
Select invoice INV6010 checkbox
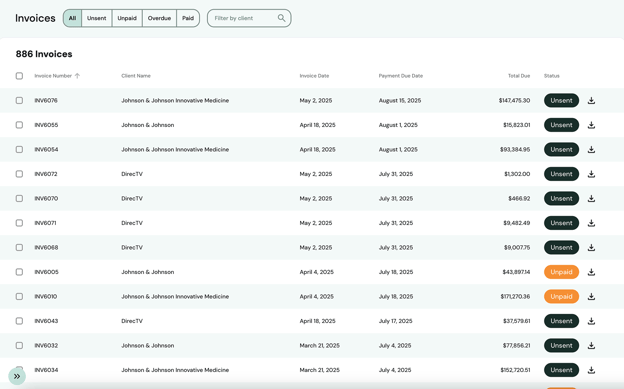tap(19, 296)
